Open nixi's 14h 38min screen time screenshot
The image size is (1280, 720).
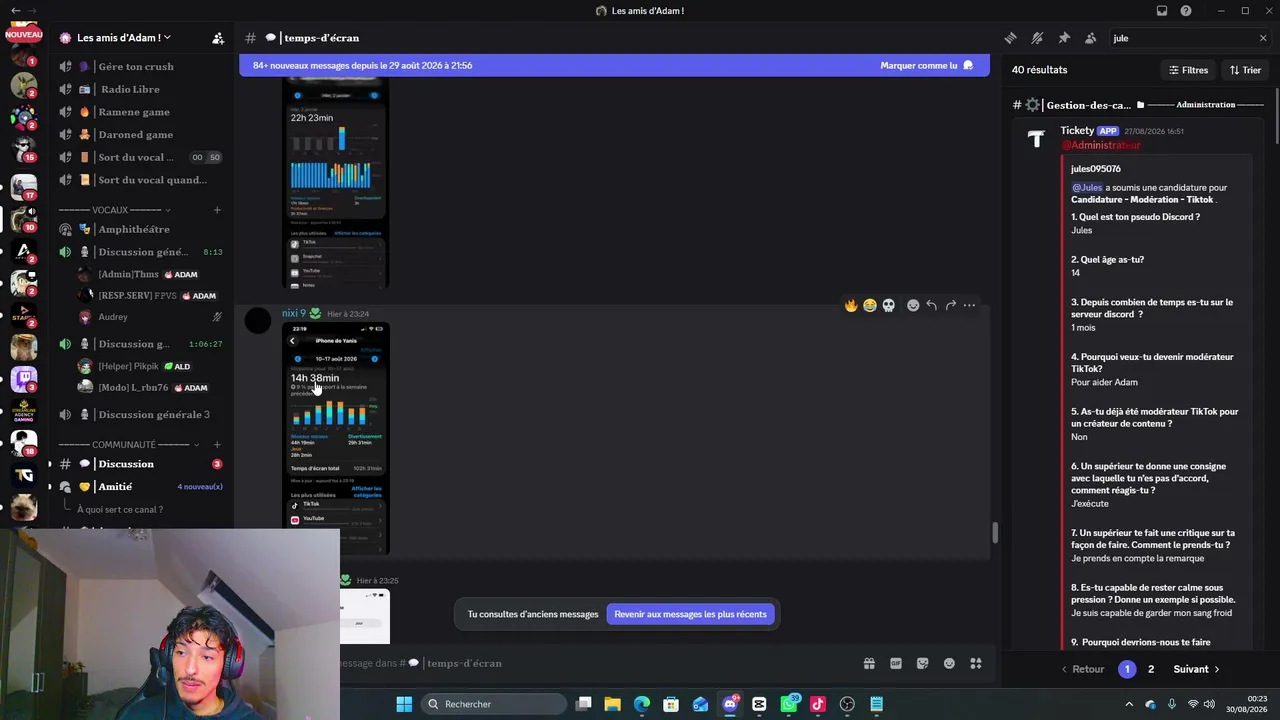click(335, 438)
